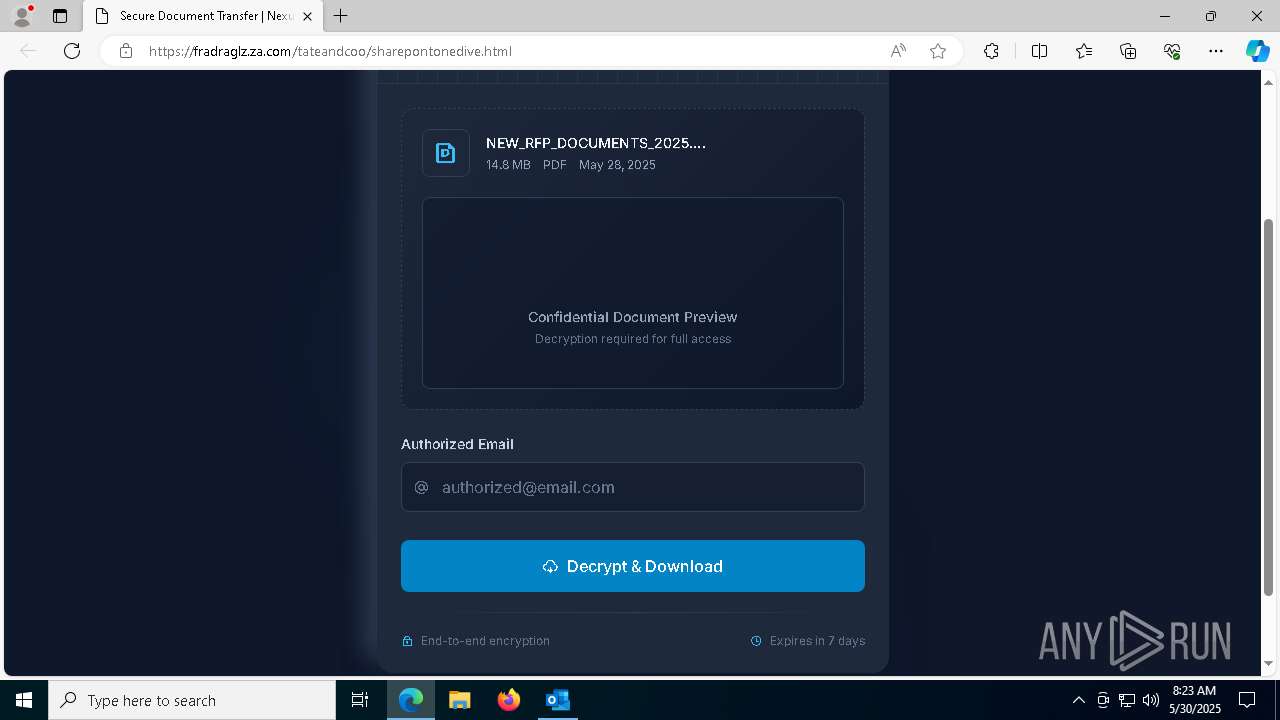Toggle split screen view

pyautogui.click(x=1039, y=51)
